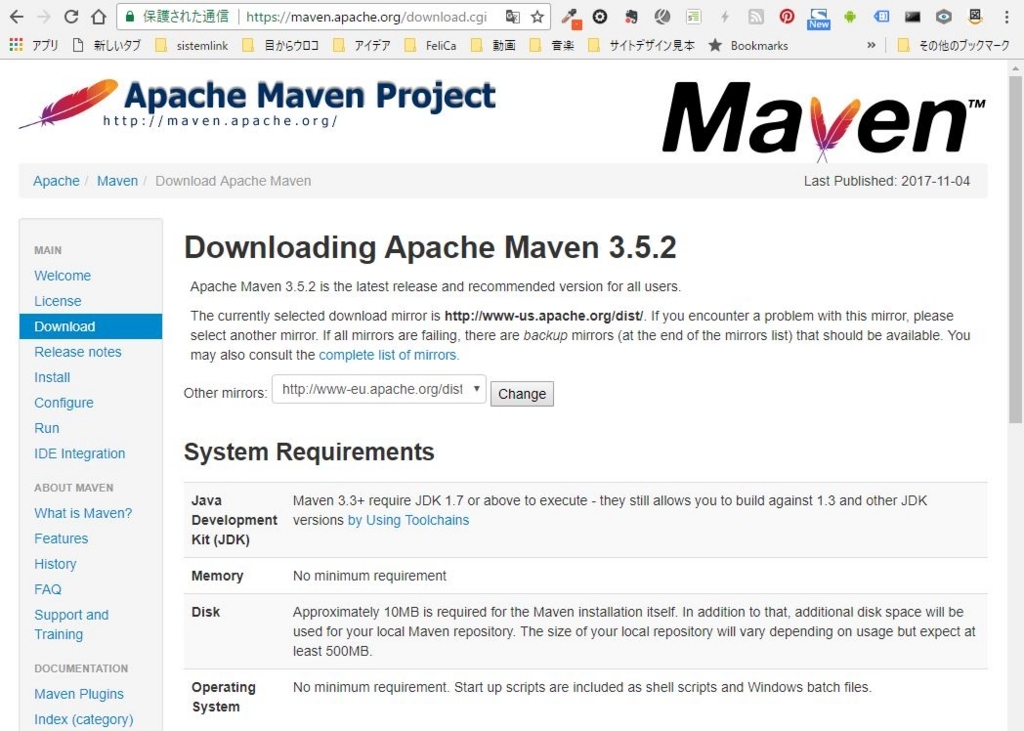Open Maven Plugins in the sidebar
This screenshot has height=731, width=1024.
click(79, 694)
